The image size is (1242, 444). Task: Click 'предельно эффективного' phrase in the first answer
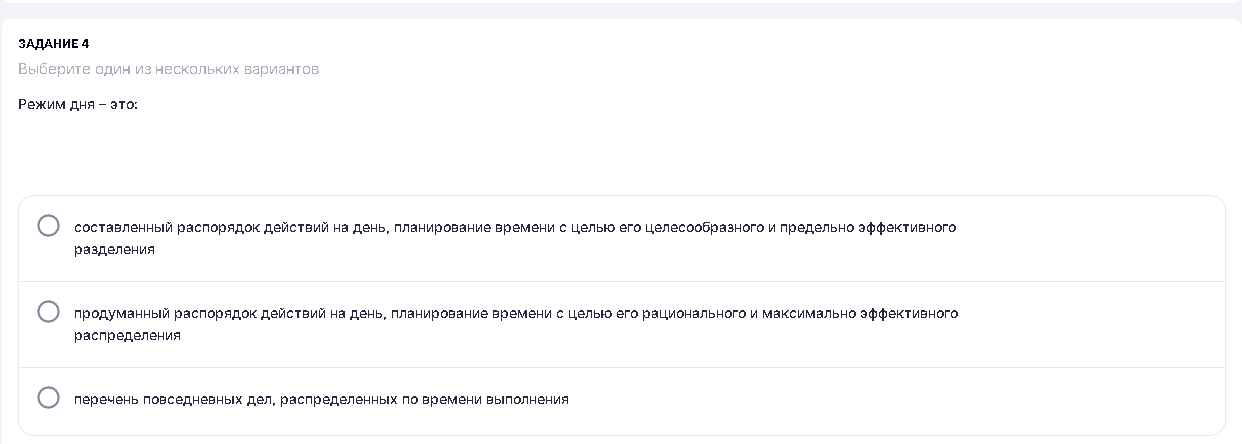pyautogui.click(x=866, y=228)
